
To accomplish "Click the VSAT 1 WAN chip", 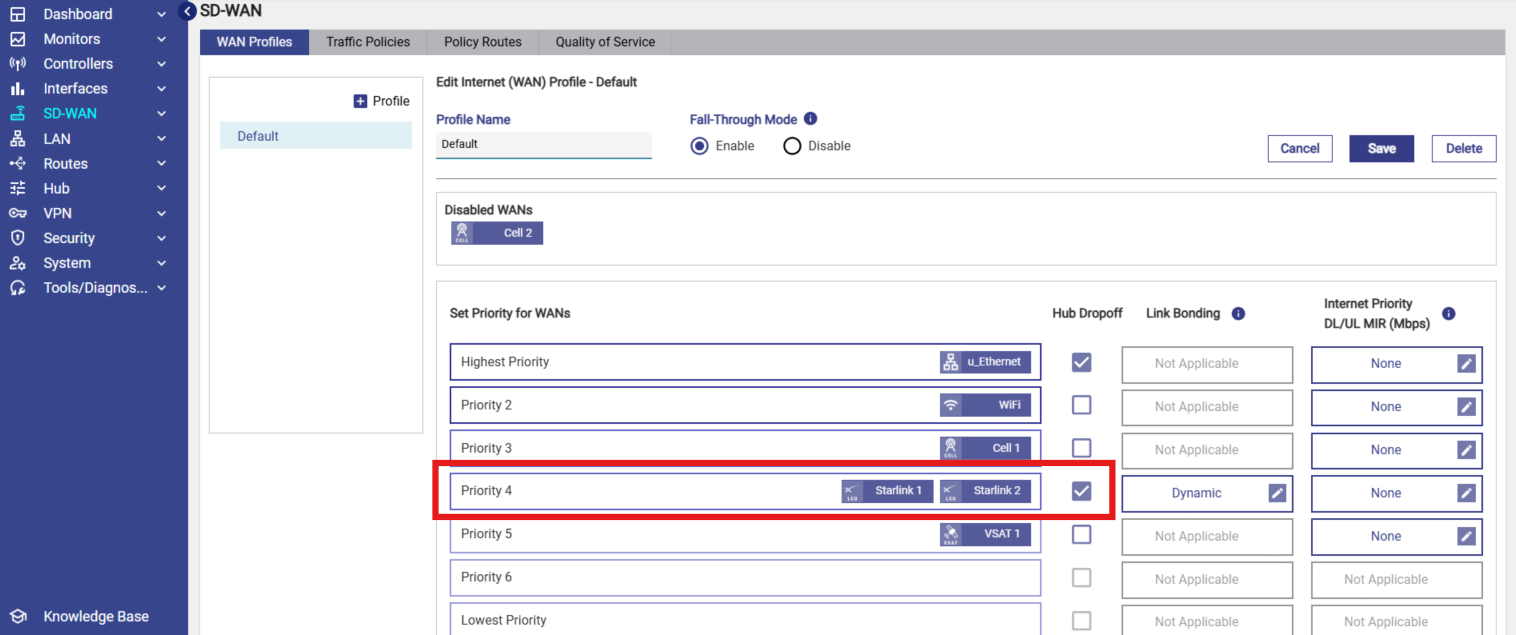I will point(985,534).
